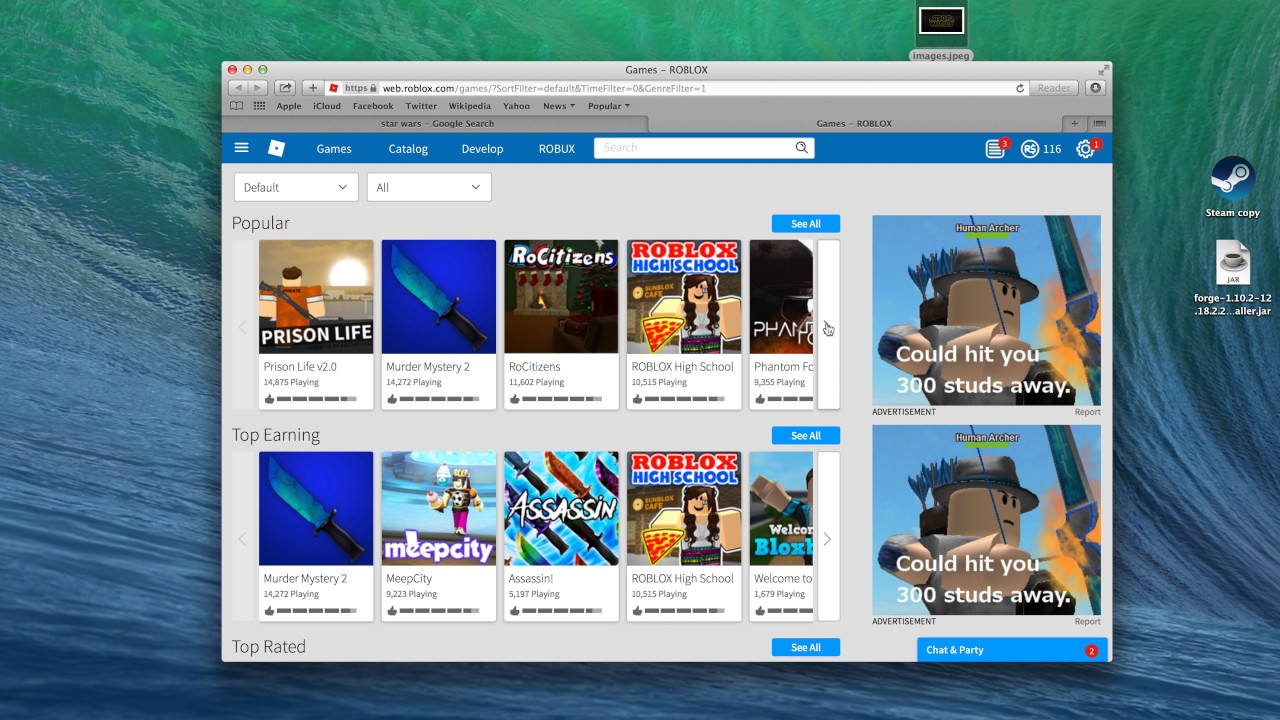Open ROBLOX High School thumbnail in Popular

tap(684, 297)
